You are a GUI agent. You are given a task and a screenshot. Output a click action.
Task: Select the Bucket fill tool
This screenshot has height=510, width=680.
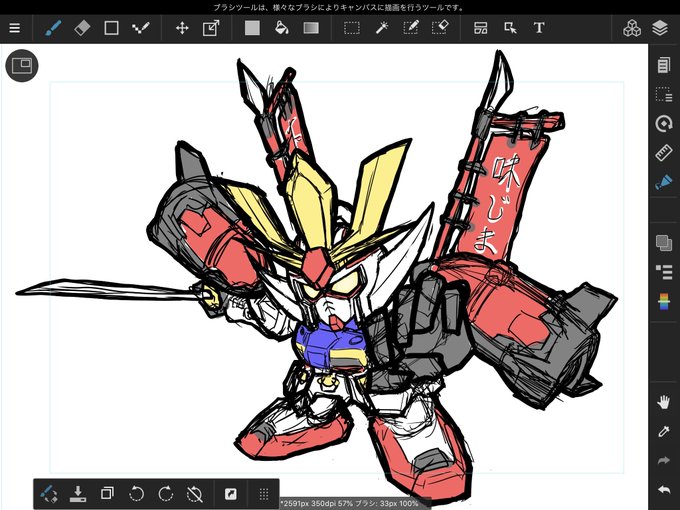point(281,28)
